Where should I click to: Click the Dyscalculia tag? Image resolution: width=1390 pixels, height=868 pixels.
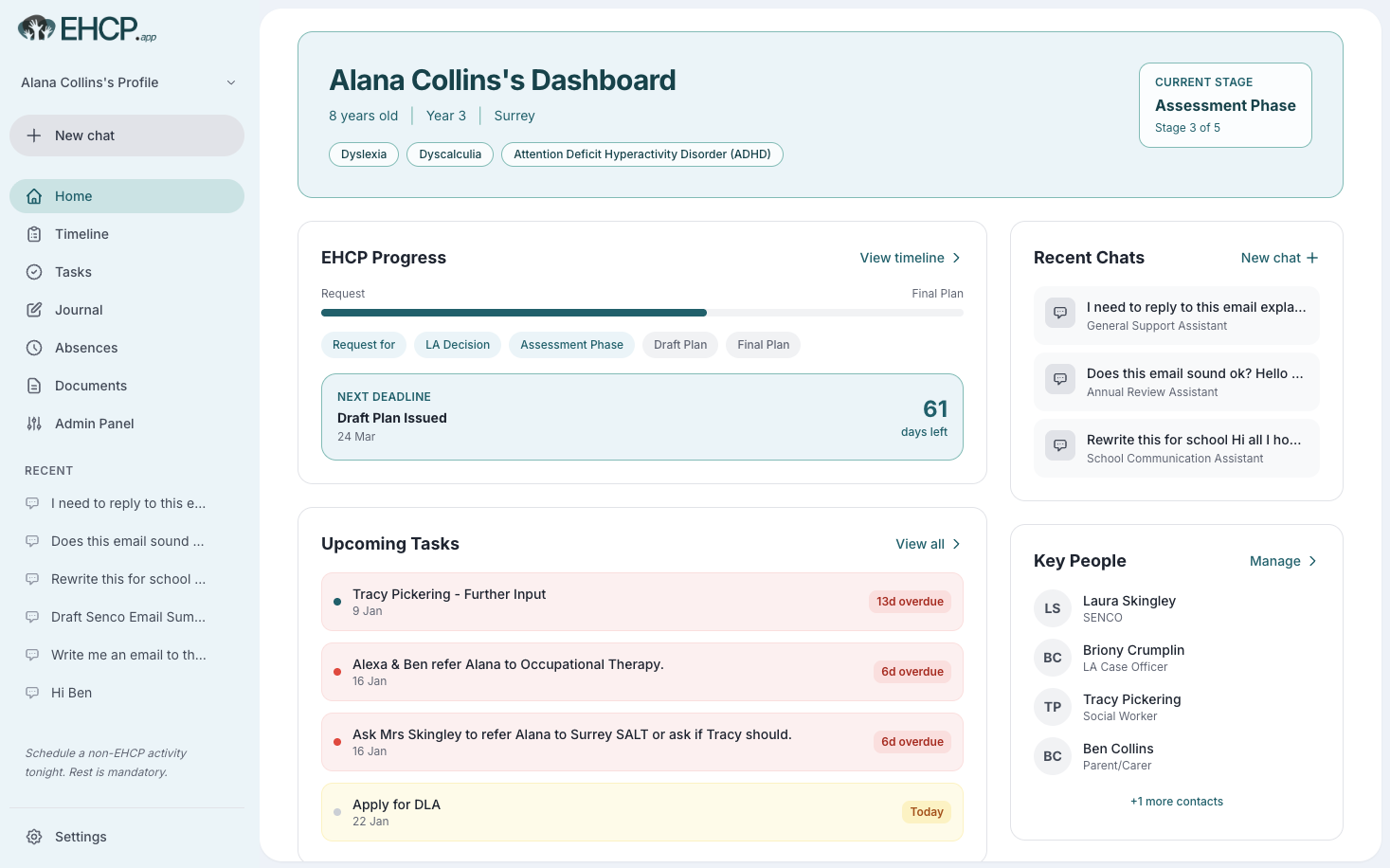pos(450,154)
